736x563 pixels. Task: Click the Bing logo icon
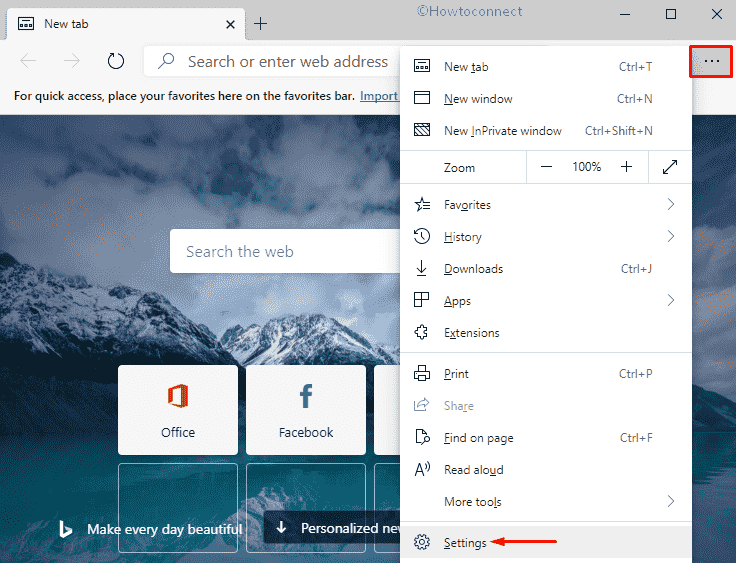(x=65, y=529)
